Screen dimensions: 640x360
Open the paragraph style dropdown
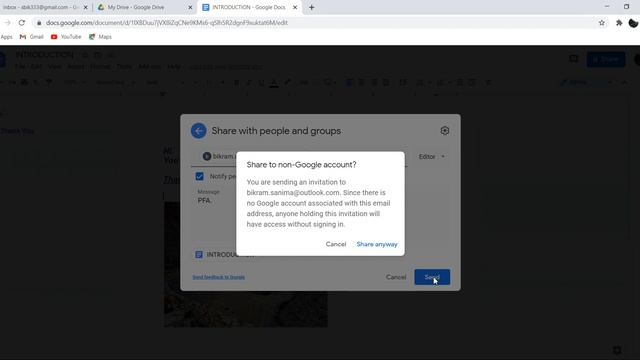coord(115,83)
